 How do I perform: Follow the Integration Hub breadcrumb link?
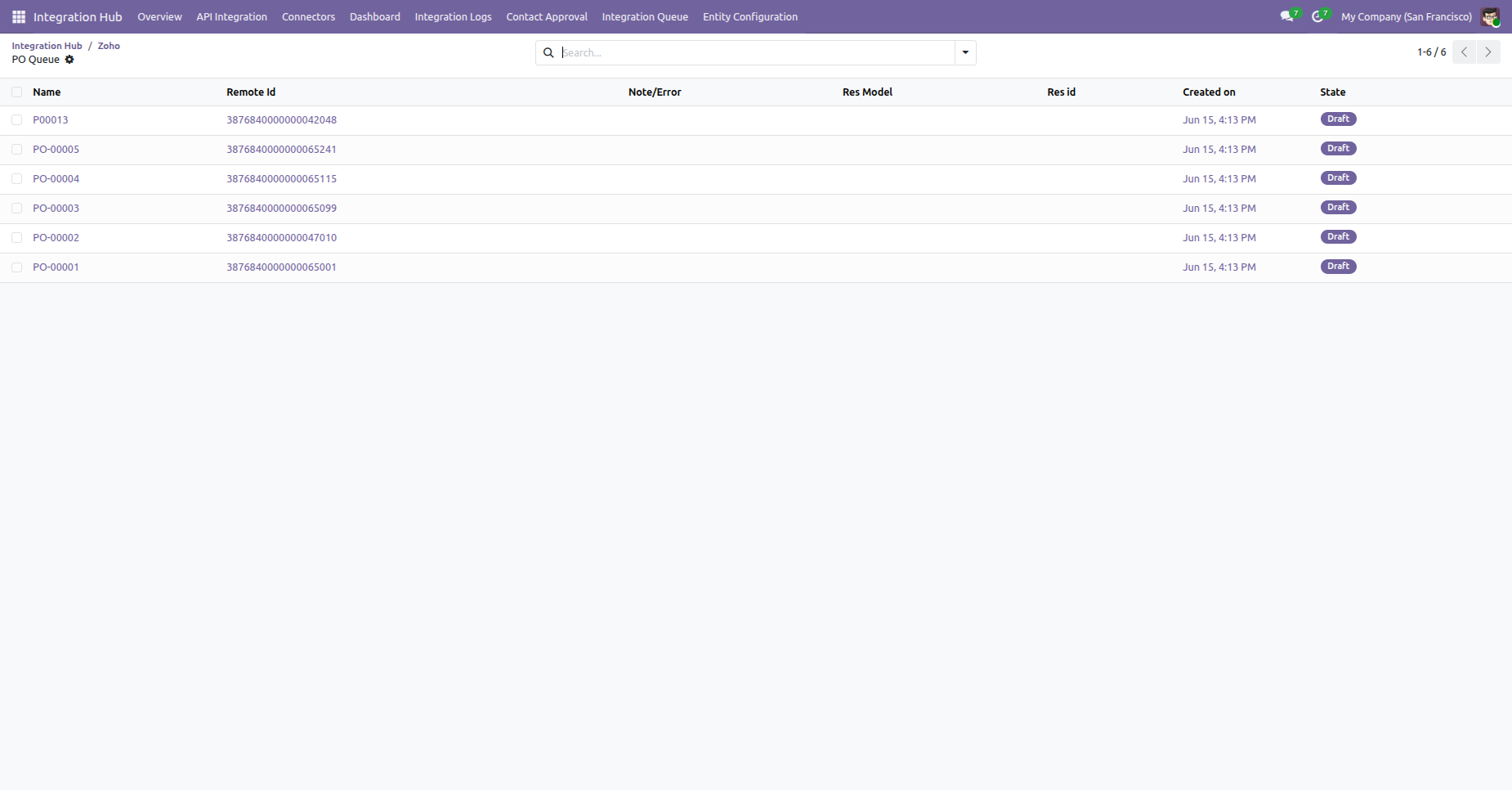click(47, 46)
